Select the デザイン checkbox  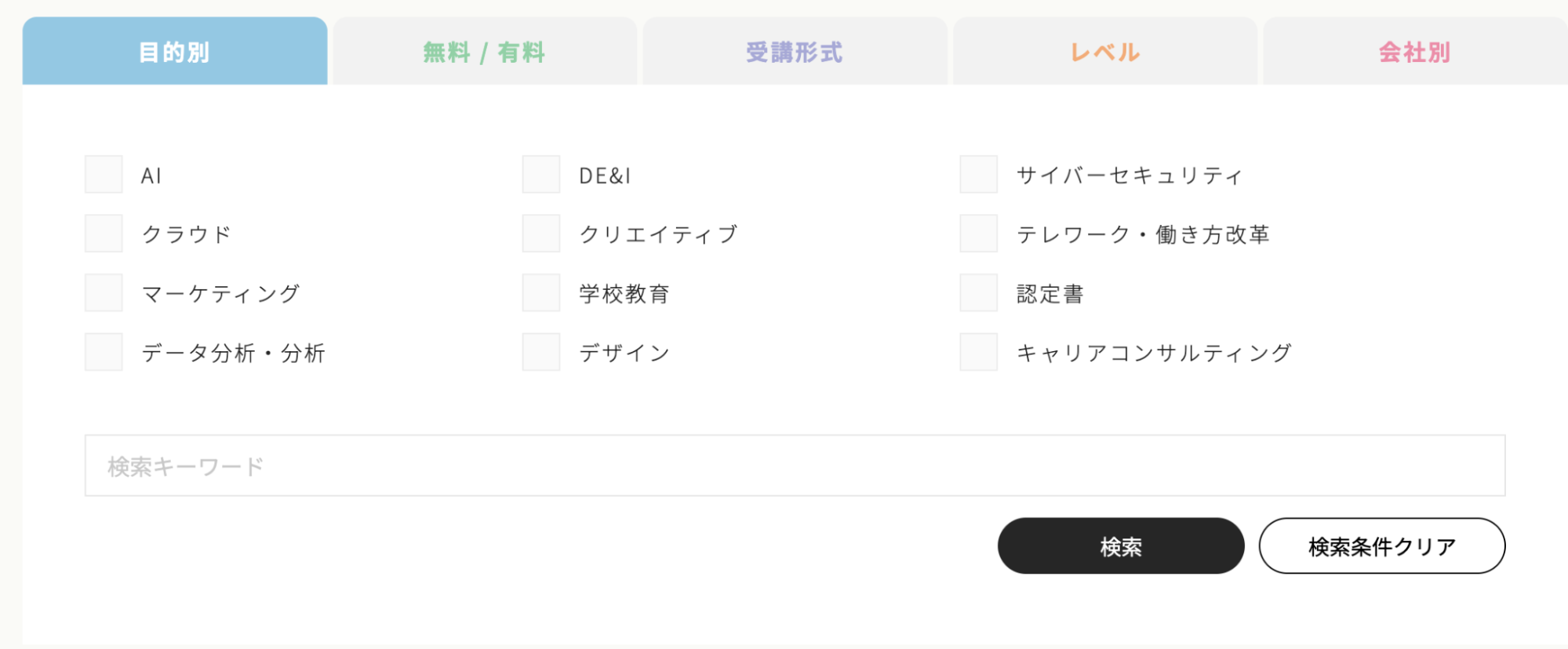[x=541, y=352]
